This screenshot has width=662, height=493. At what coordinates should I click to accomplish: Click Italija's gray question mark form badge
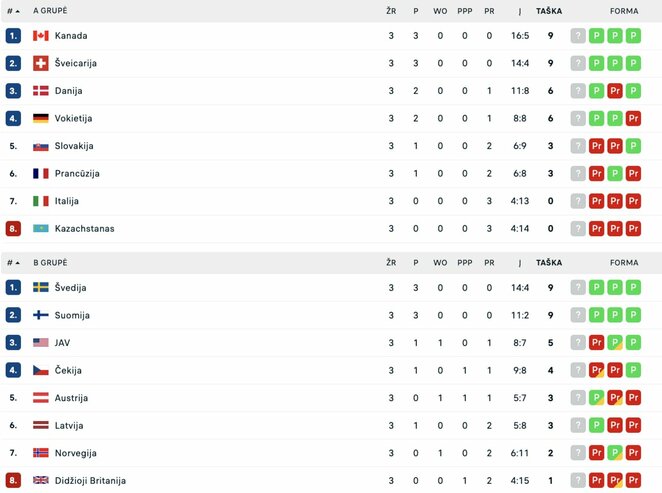click(x=578, y=201)
